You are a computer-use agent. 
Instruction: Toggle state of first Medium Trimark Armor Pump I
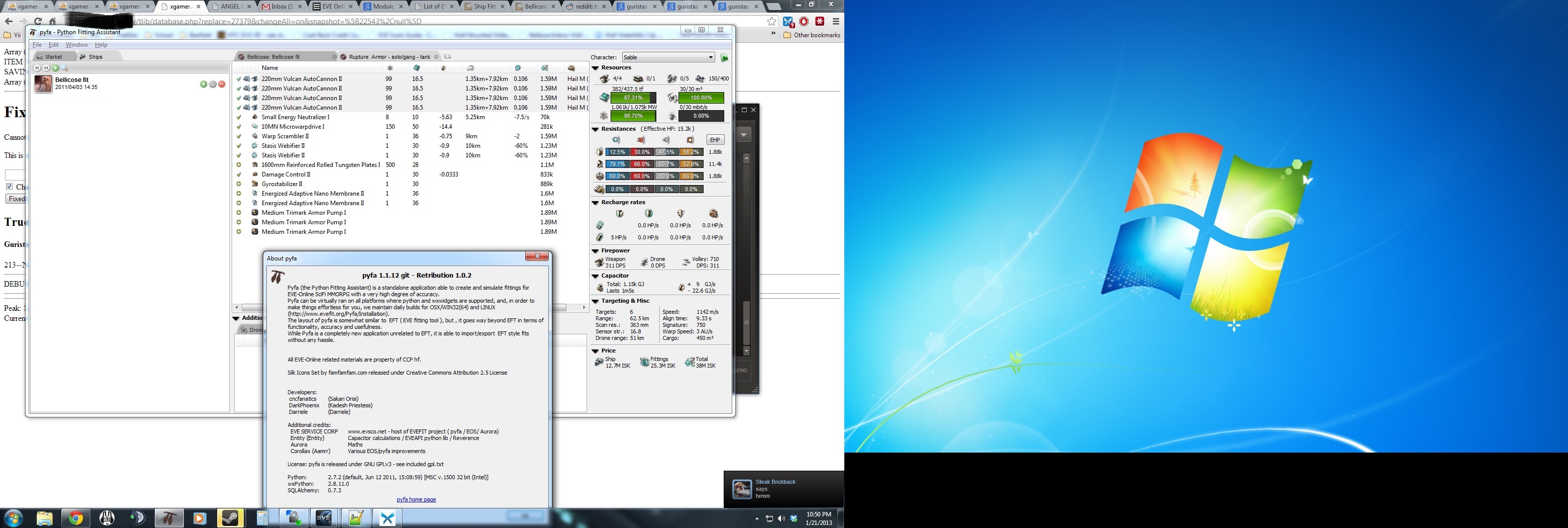pos(239,213)
